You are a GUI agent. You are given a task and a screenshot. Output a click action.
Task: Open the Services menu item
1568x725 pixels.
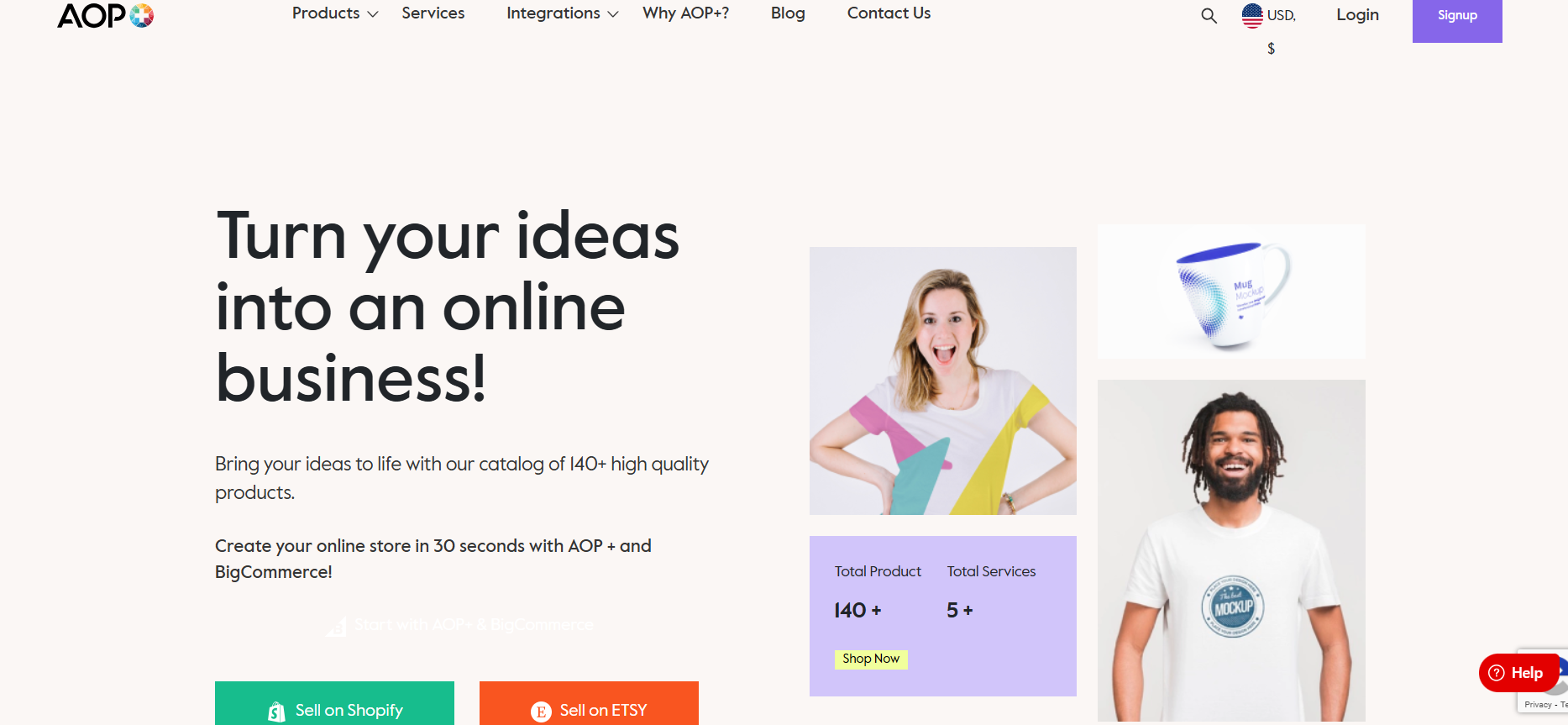point(433,13)
